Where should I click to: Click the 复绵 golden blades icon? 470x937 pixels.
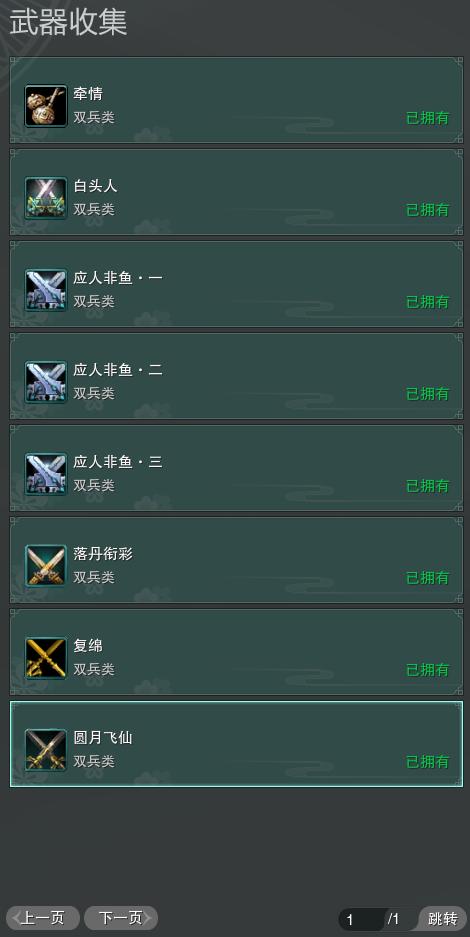tap(46, 658)
